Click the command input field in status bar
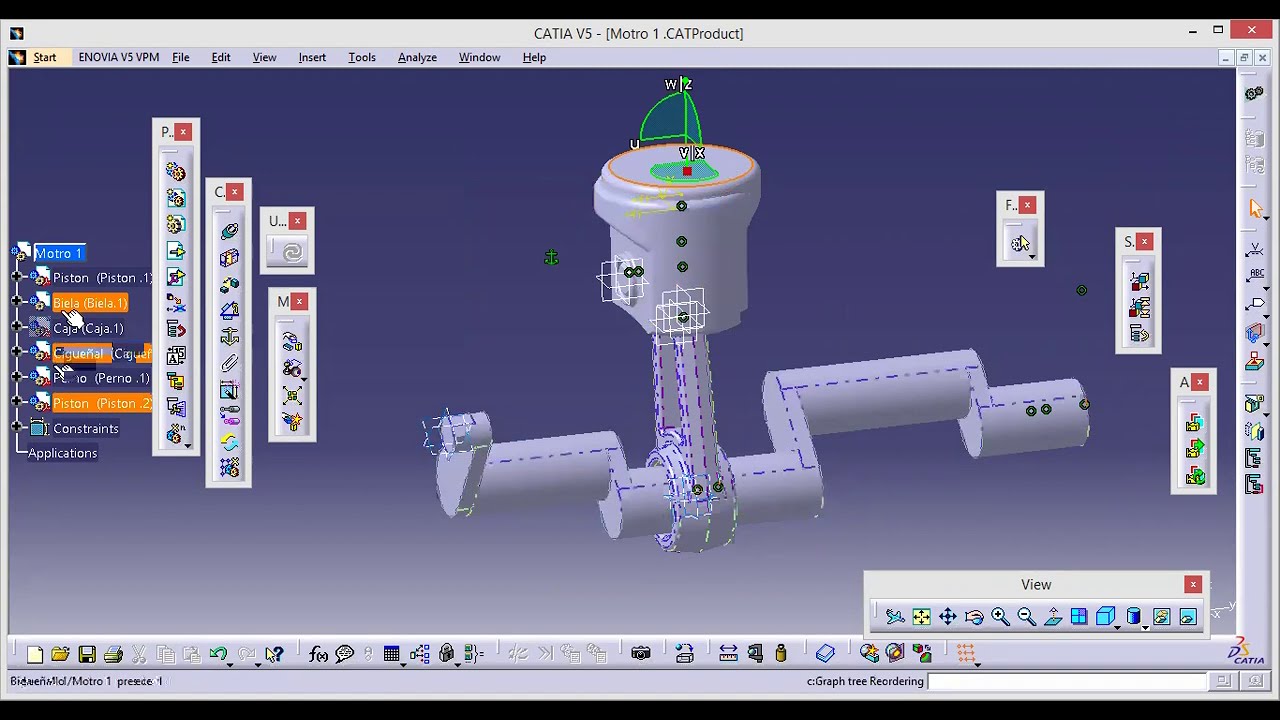This screenshot has width=1280, height=720. click(1067, 682)
